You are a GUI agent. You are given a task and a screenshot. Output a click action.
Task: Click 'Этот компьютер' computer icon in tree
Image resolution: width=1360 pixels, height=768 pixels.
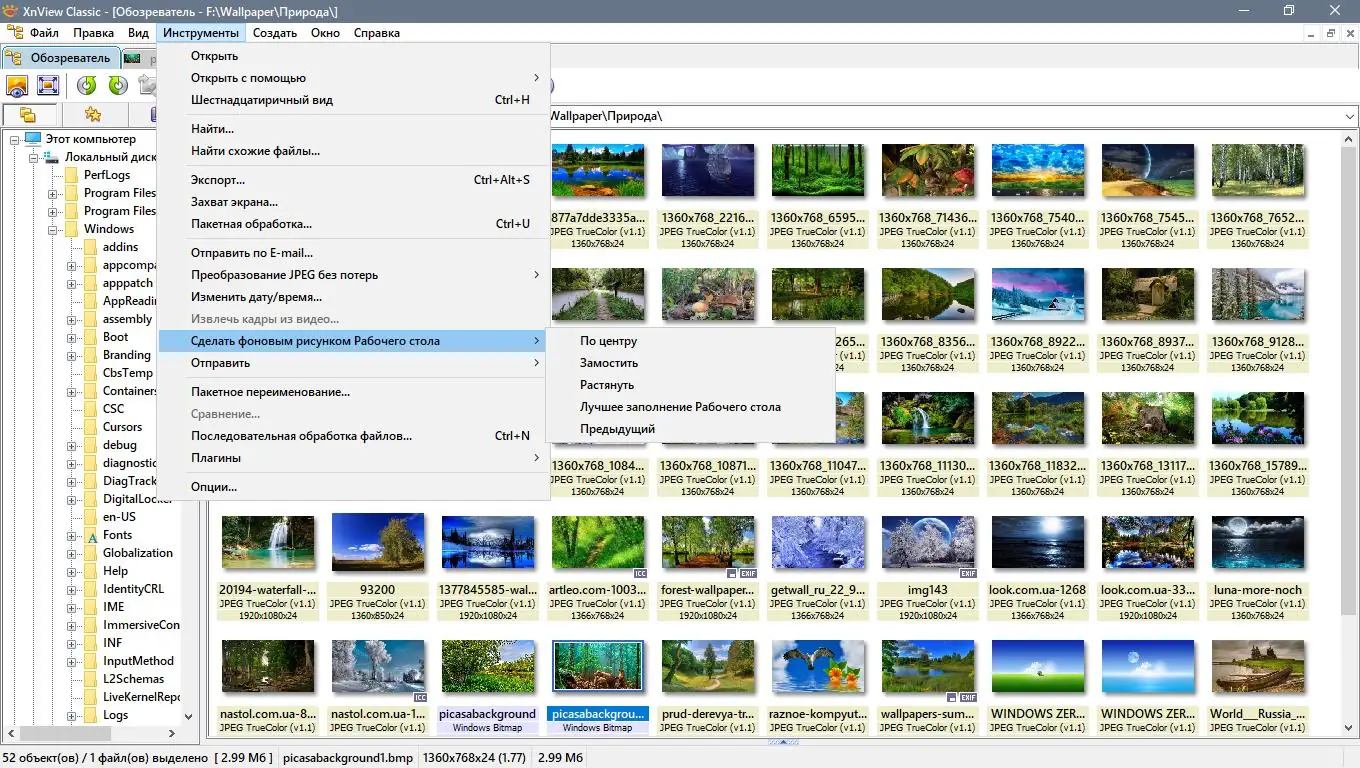click(x=33, y=139)
